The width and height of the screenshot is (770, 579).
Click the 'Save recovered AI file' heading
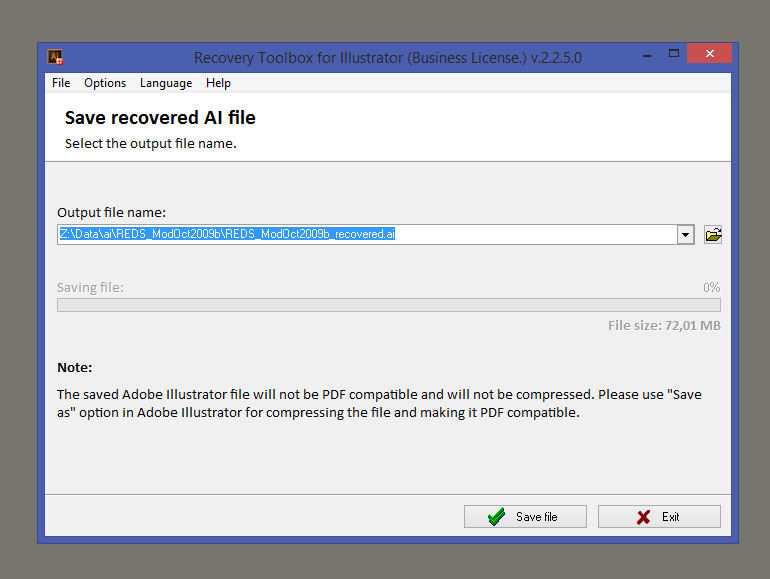(160, 118)
